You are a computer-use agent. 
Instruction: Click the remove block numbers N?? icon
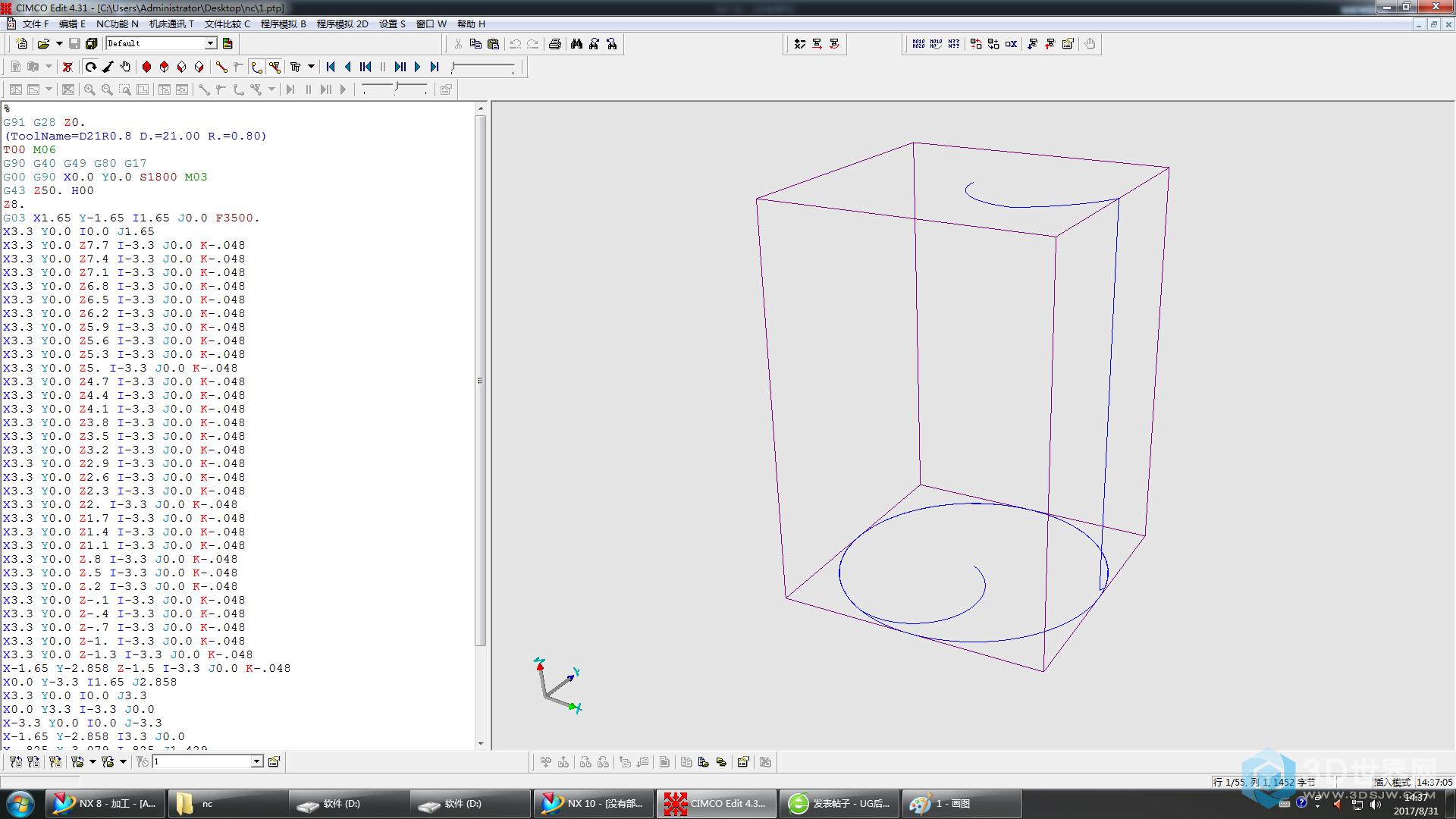953,44
